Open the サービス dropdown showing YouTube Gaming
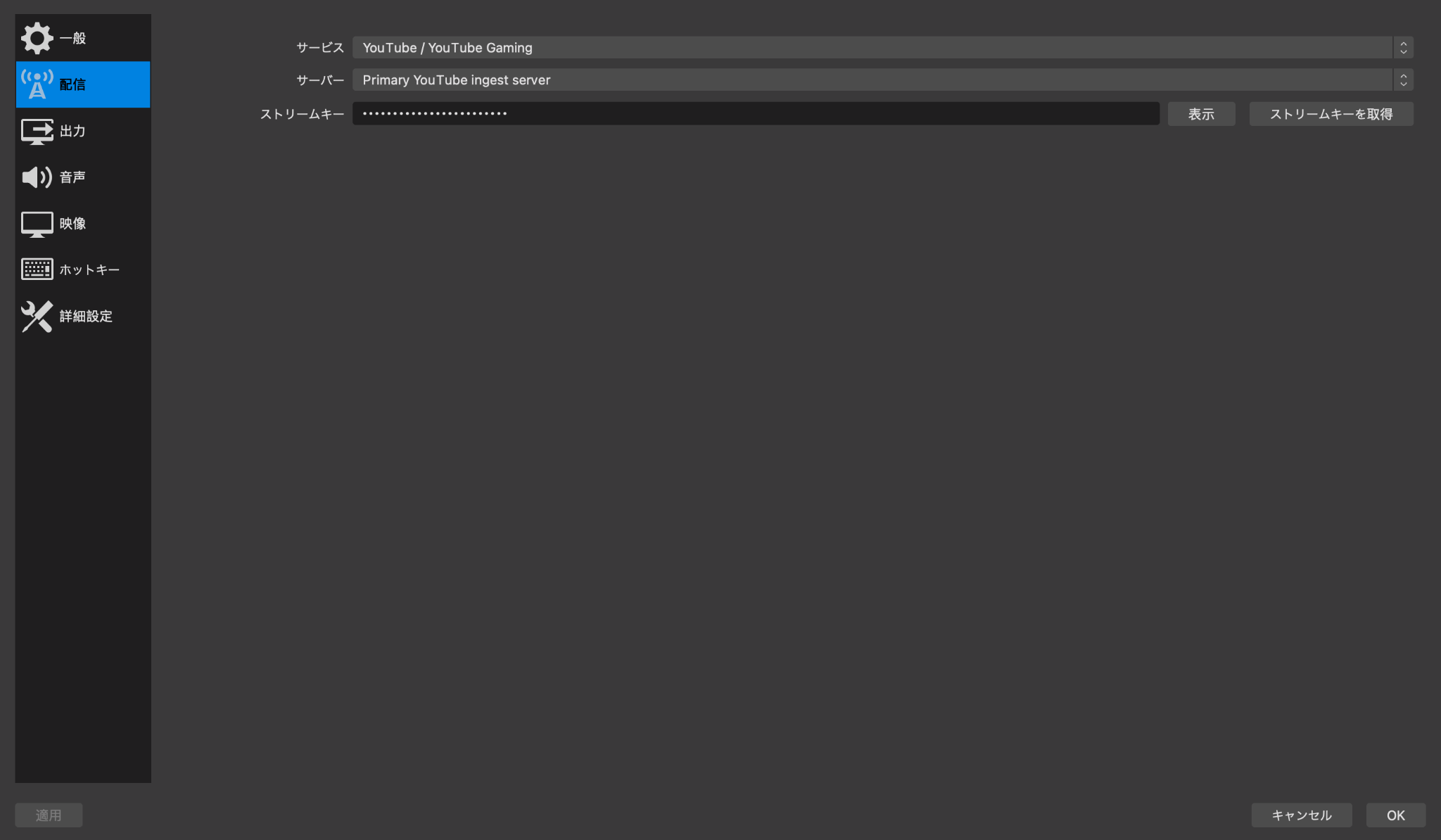The image size is (1441, 840). [882, 48]
